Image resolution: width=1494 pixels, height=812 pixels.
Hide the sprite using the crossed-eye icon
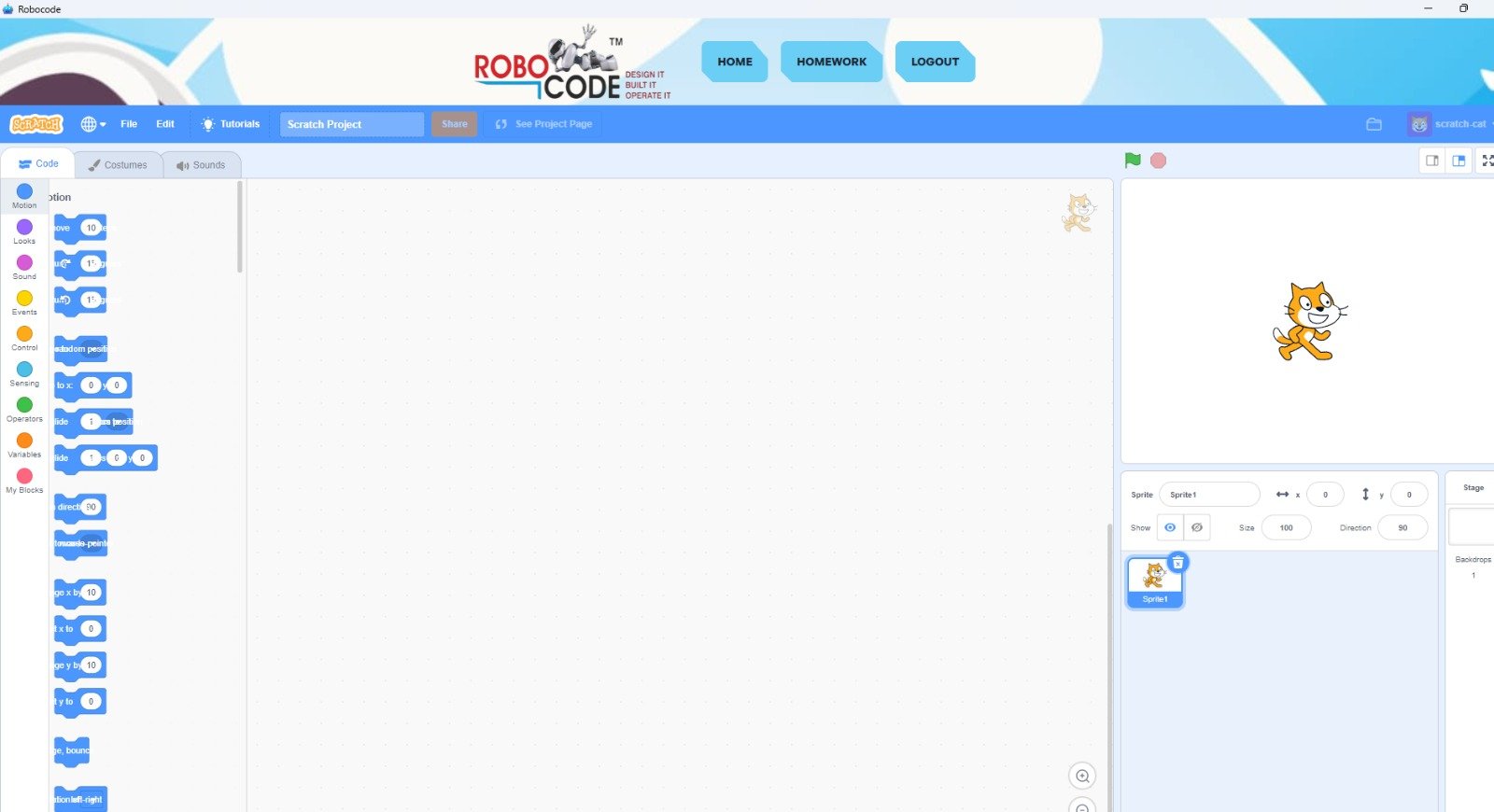tap(1197, 527)
